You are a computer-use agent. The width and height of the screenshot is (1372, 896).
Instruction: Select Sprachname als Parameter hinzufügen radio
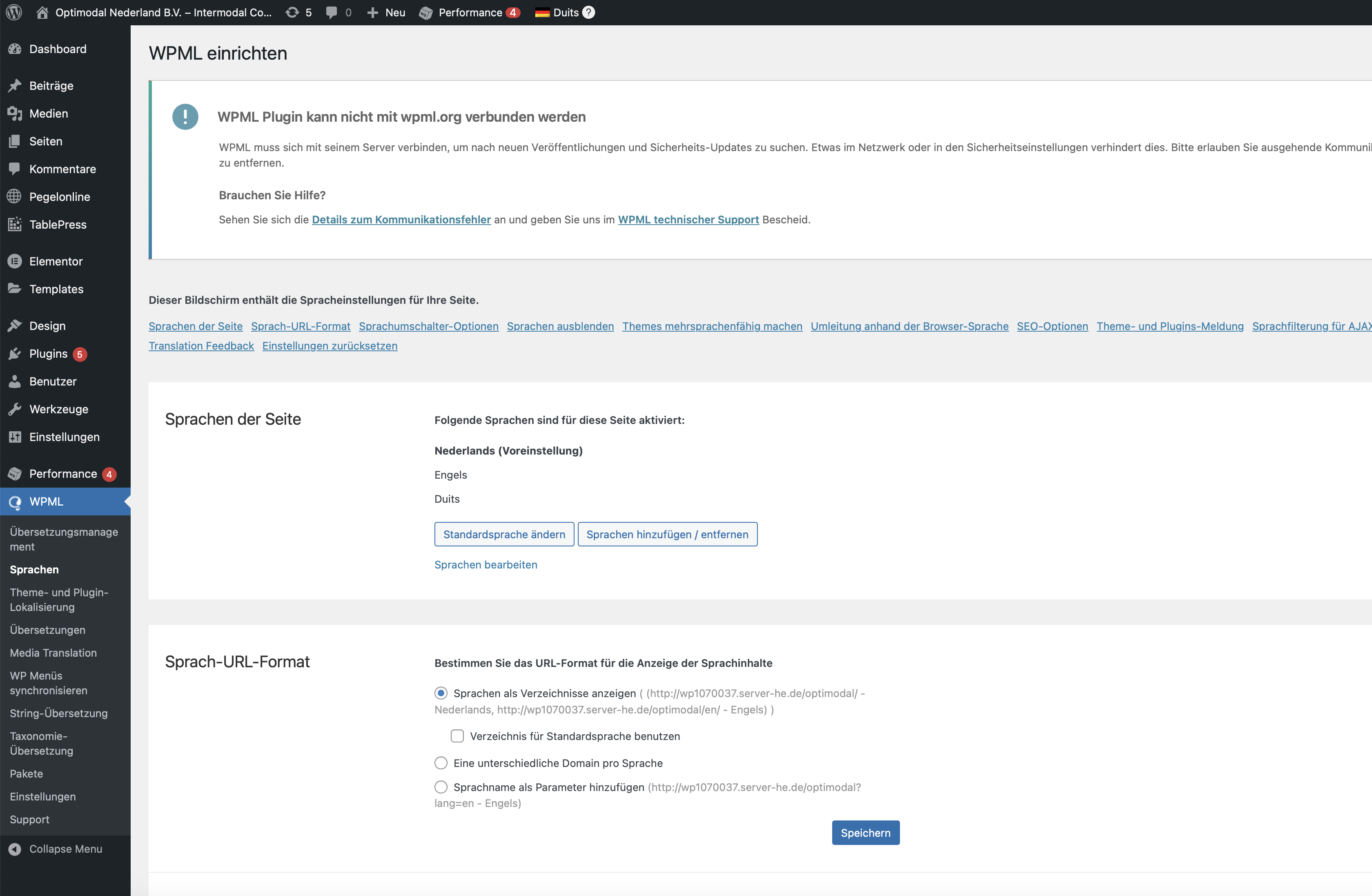click(441, 787)
